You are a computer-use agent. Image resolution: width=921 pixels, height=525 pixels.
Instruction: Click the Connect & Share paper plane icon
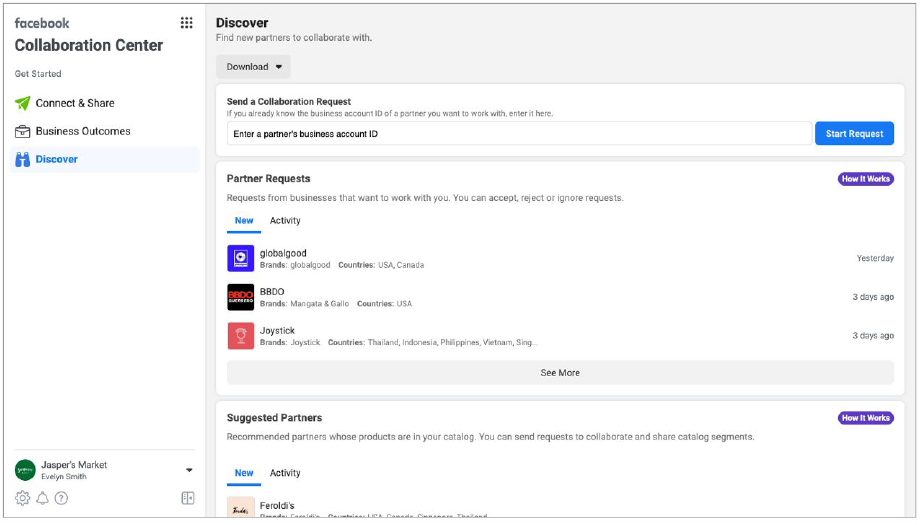pyautogui.click(x=22, y=103)
